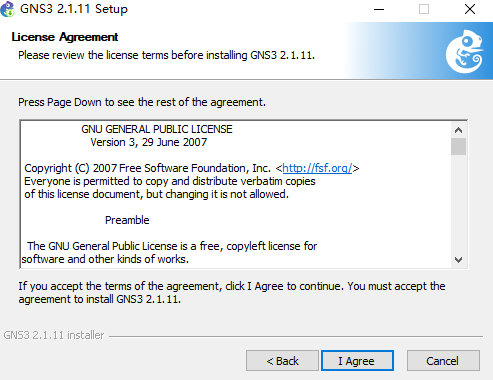Close the GNS3 2.1.11 Setup window
Image resolution: width=493 pixels, height=380 pixels.
click(470, 9)
